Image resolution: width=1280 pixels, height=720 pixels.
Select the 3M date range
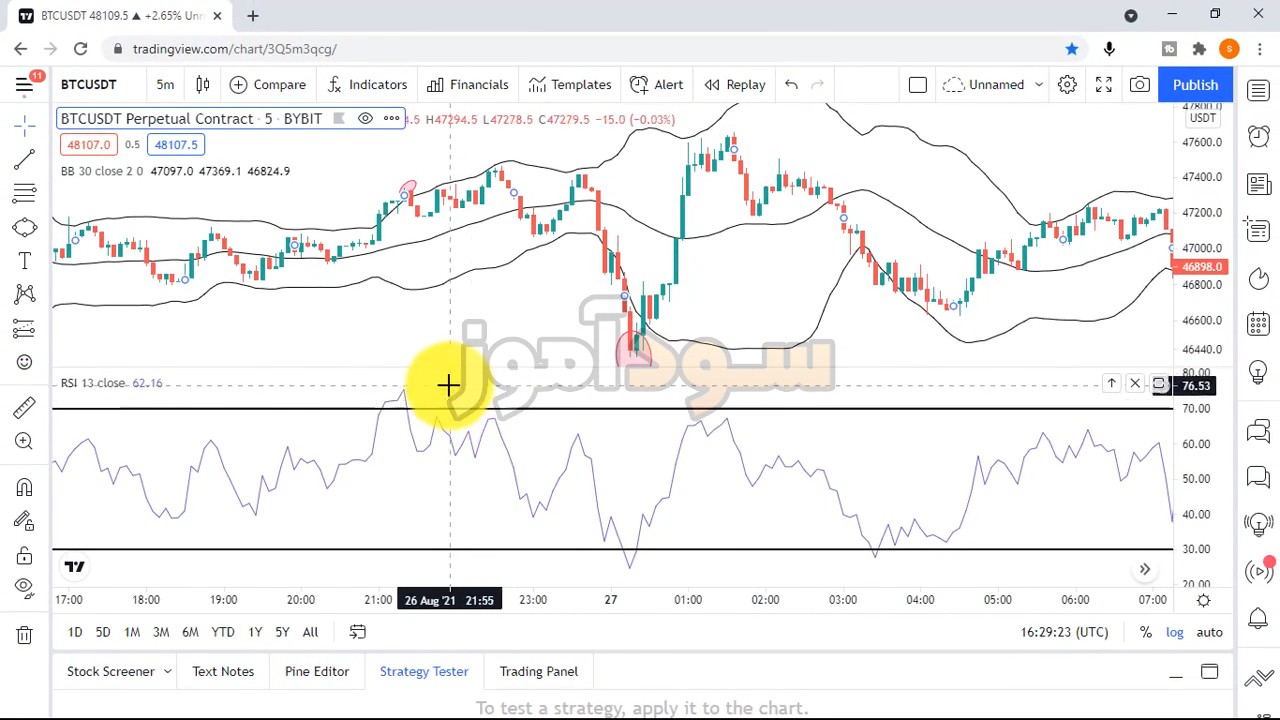(161, 632)
